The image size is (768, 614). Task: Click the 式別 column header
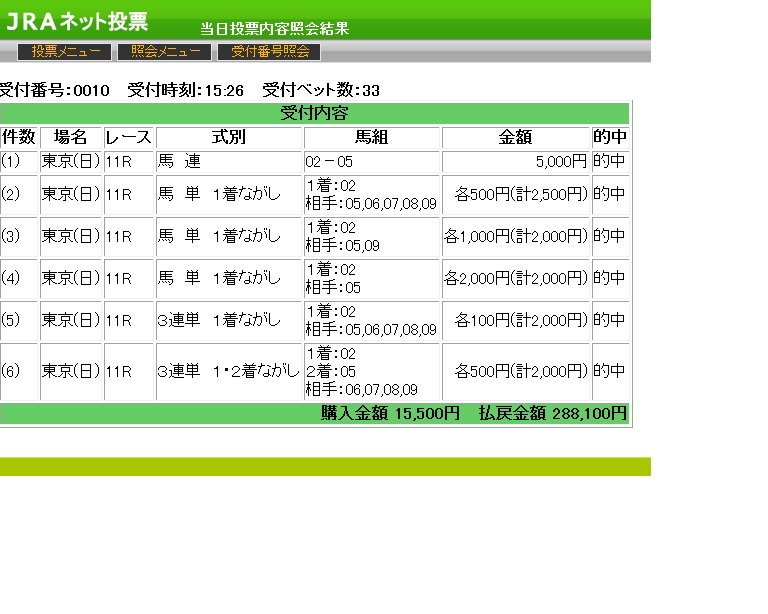coord(228,137)
